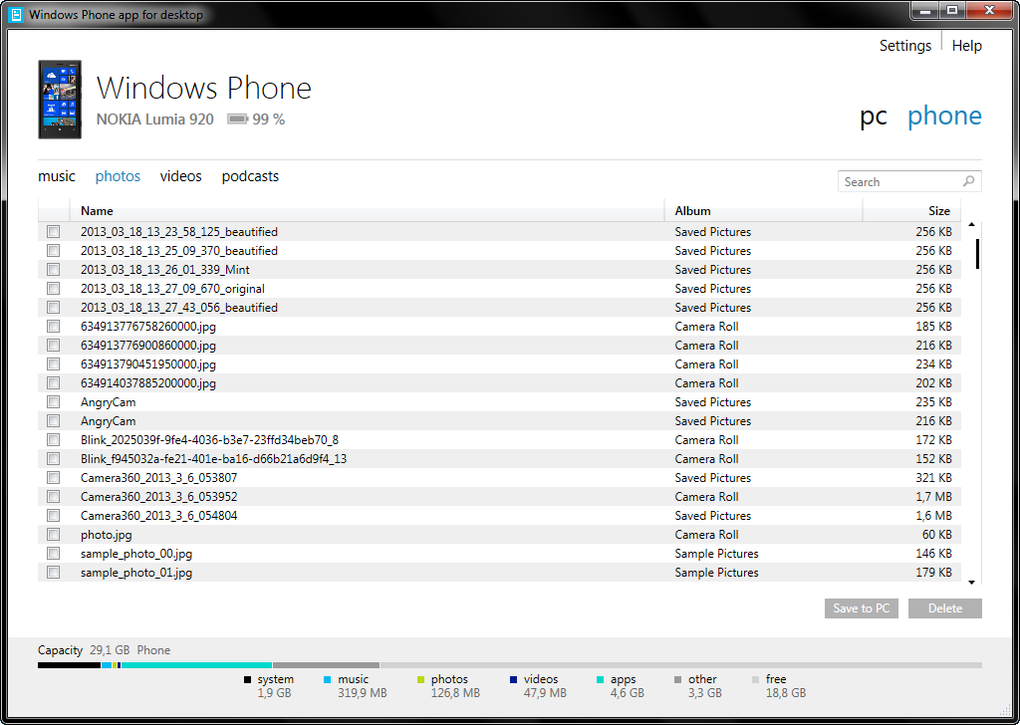Click the Capacity 29,1 GB label
The height and width of the screenshot is (725, 1020).
pos(84,650)
